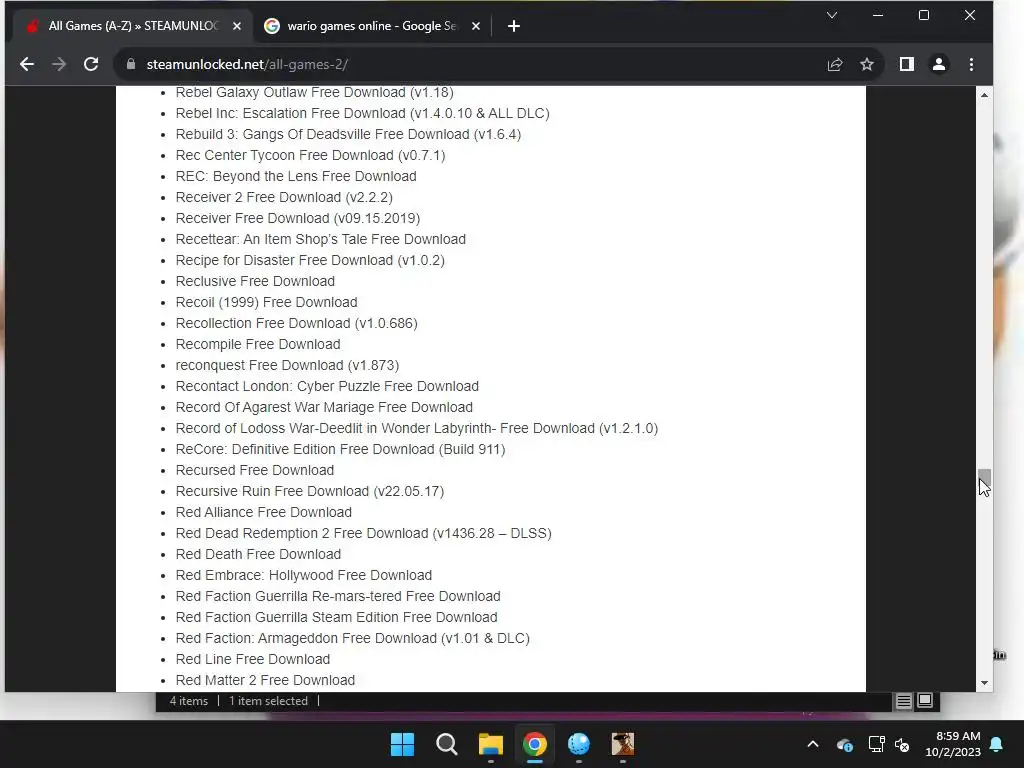Screen dimensions: 1024x768
Task: Switch to wario games online Google tab
Action: coord(372,26)
